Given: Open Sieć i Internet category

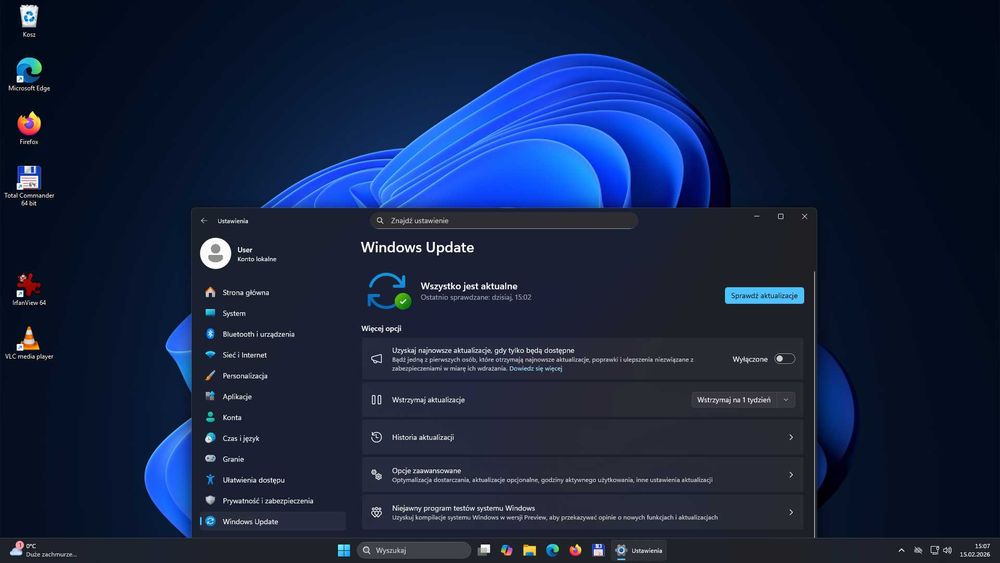Looking at the screenshot, I should coord(273,355).
